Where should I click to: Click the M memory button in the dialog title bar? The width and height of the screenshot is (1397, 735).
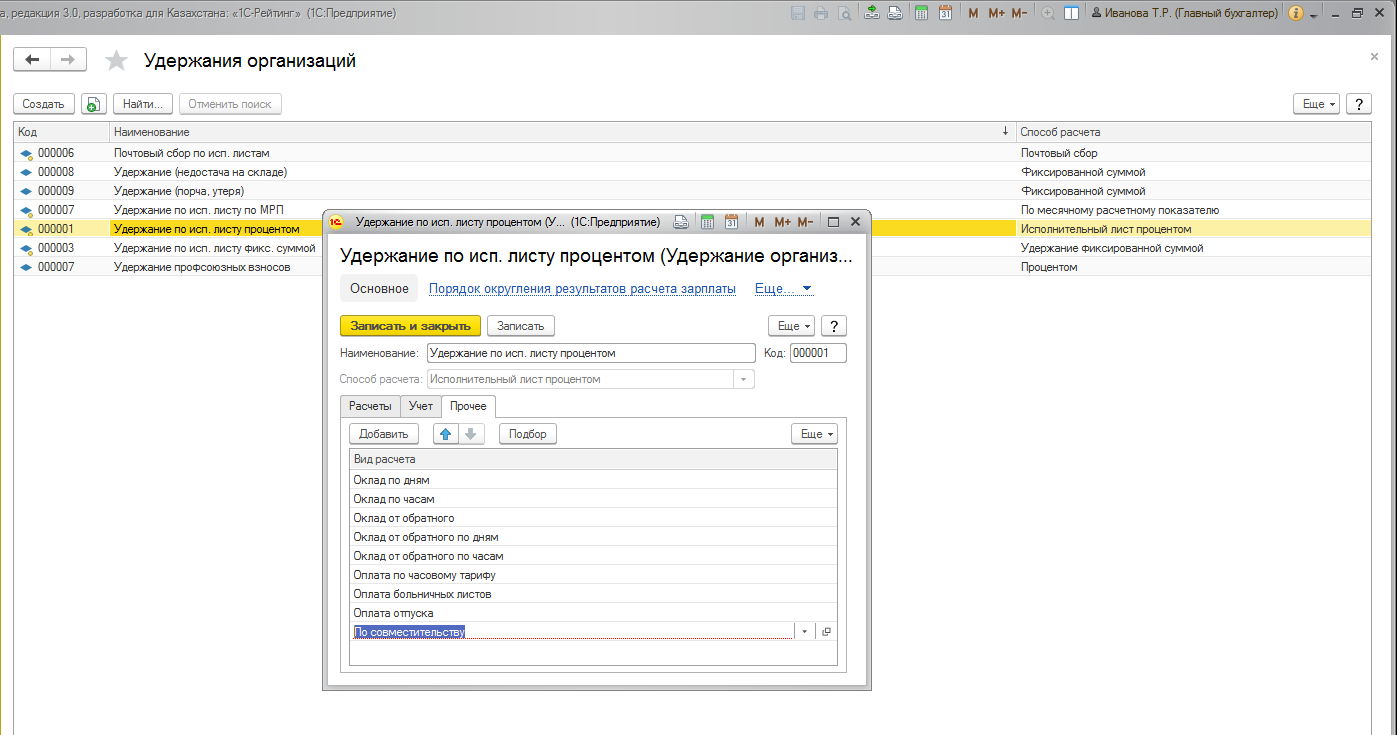point(759,221)
